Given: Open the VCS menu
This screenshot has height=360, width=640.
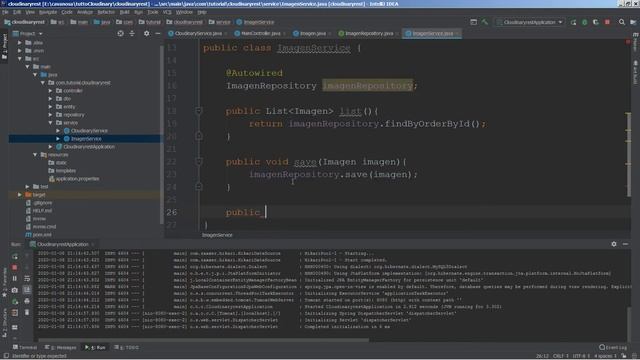Looking at the screenshot, I should pyautogui.click(x=167, y=12).
